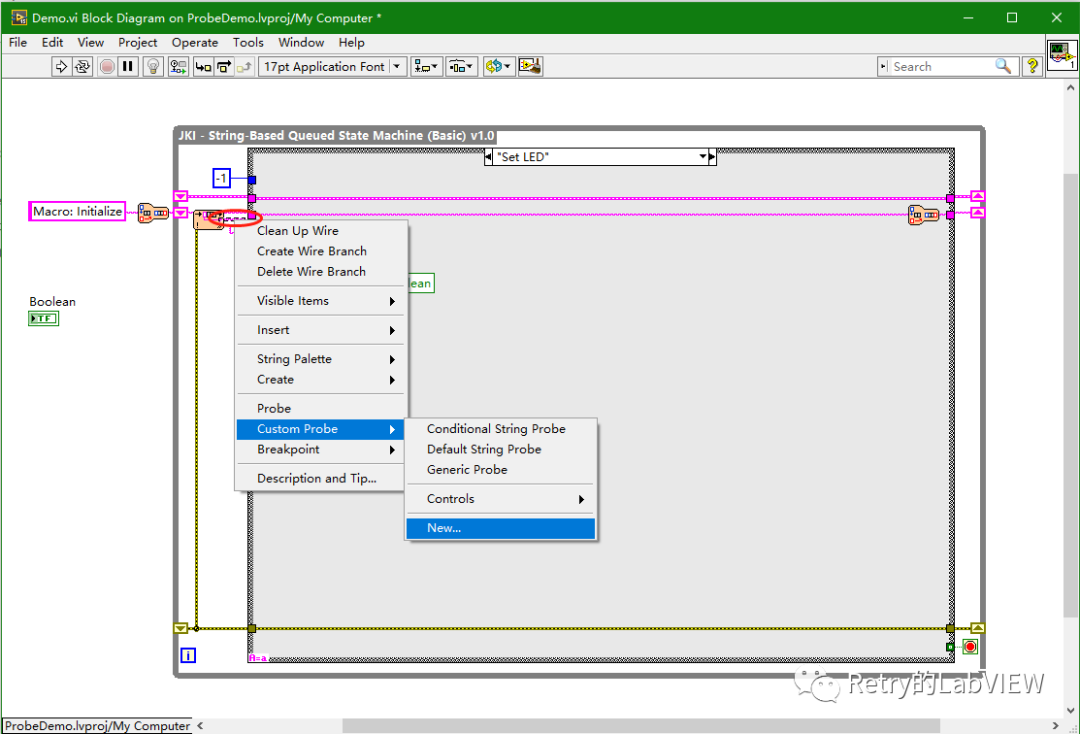Screen dimensions: 1080x734
Task: Expand the String Palette submenu
Action: point(321,359)
